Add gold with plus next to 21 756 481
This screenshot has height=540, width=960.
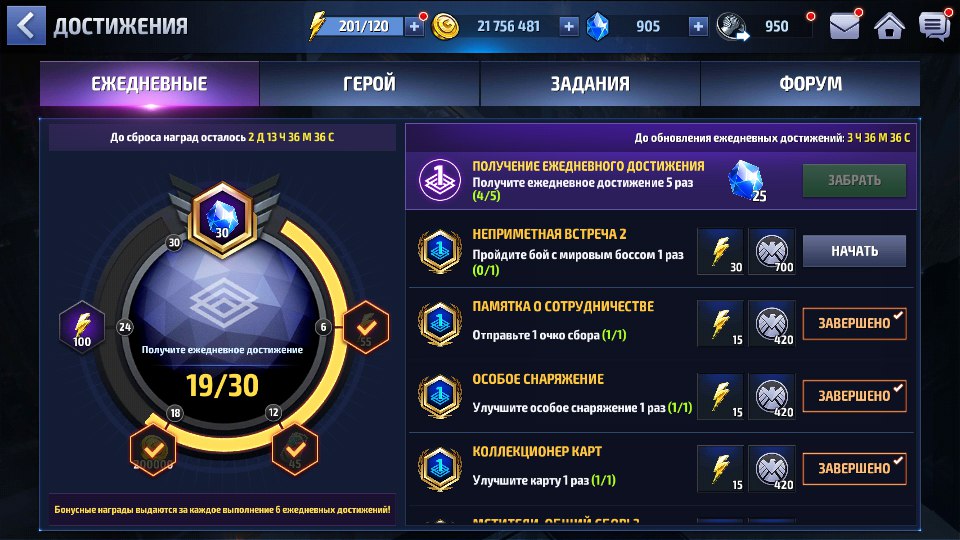(x=569, y=26)
